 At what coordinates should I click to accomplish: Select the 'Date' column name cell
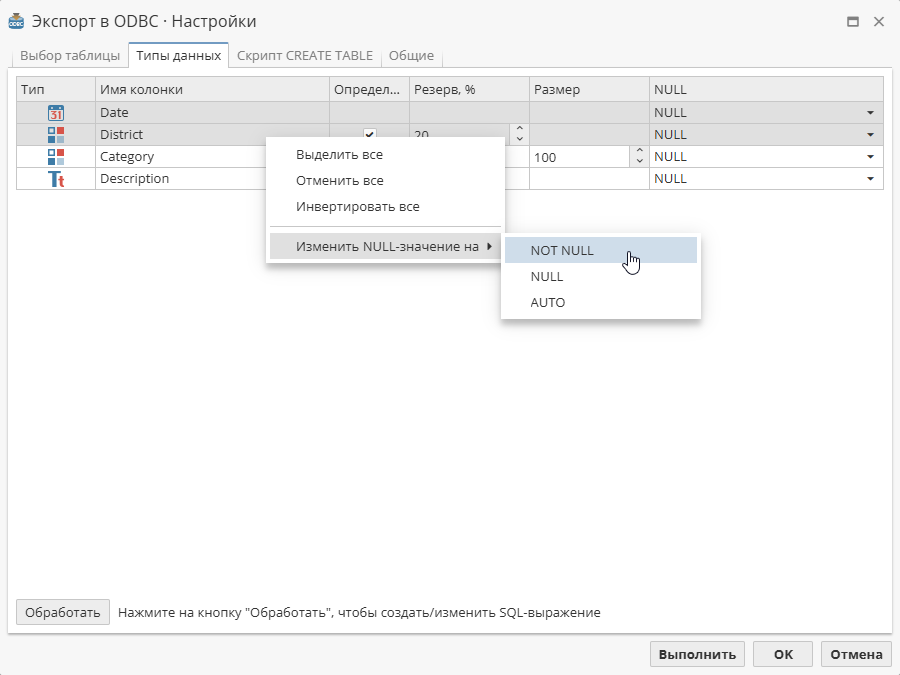212,112
